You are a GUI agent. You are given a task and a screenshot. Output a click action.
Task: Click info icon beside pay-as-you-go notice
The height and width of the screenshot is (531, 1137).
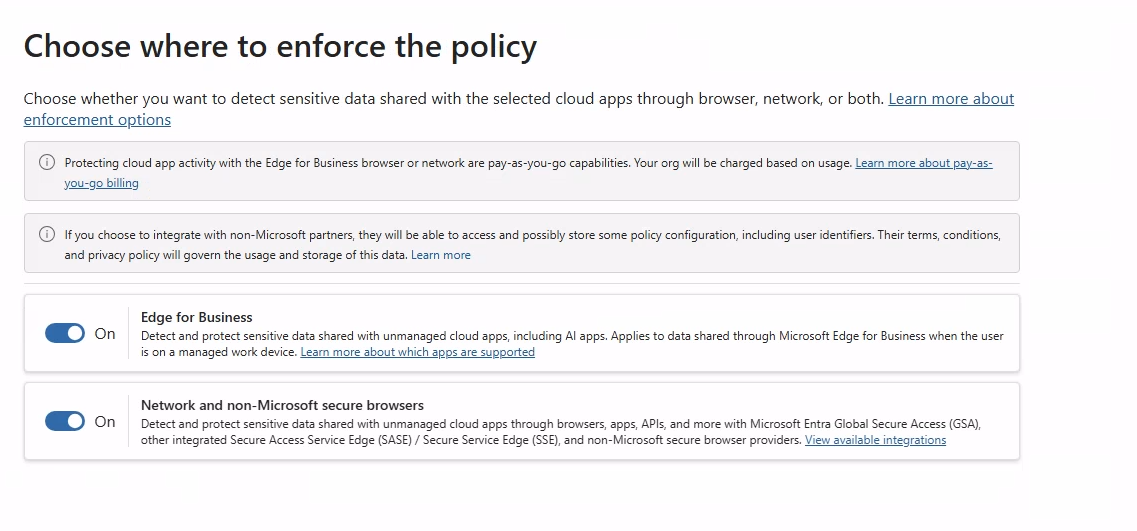point(46,162)
